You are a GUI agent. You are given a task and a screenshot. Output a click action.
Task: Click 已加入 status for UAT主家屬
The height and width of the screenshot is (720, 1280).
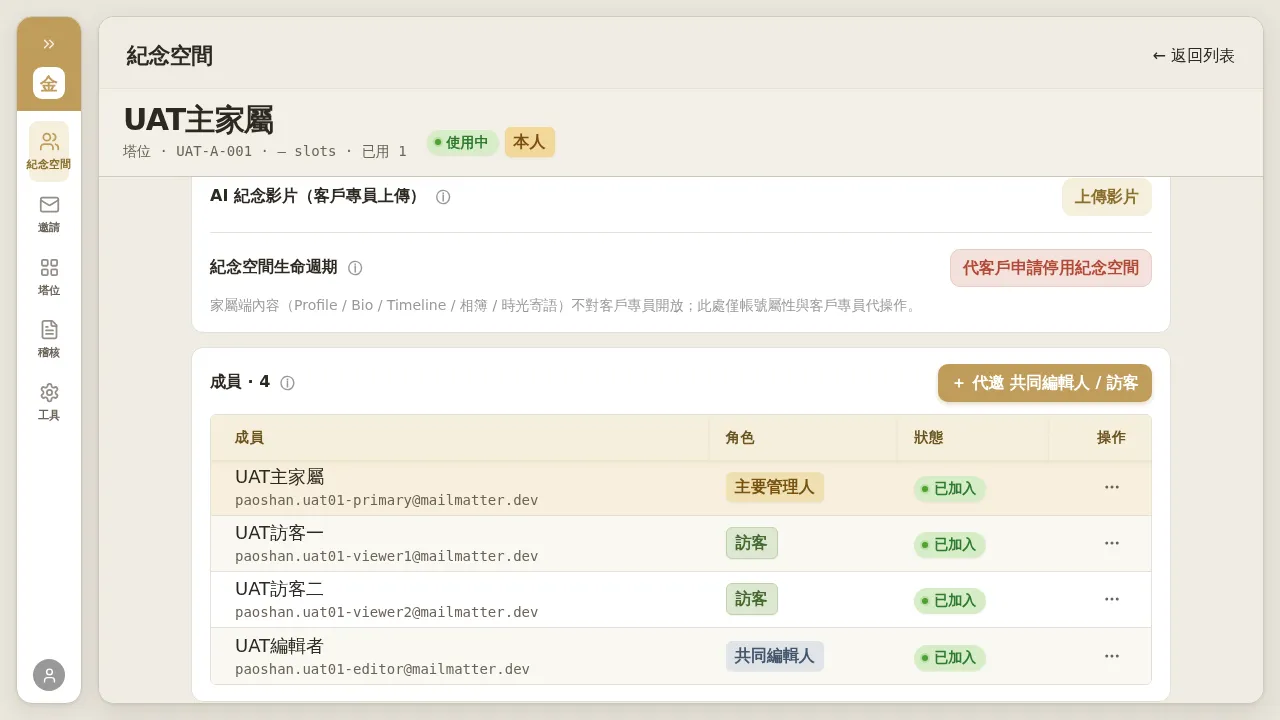click(950, 489)
